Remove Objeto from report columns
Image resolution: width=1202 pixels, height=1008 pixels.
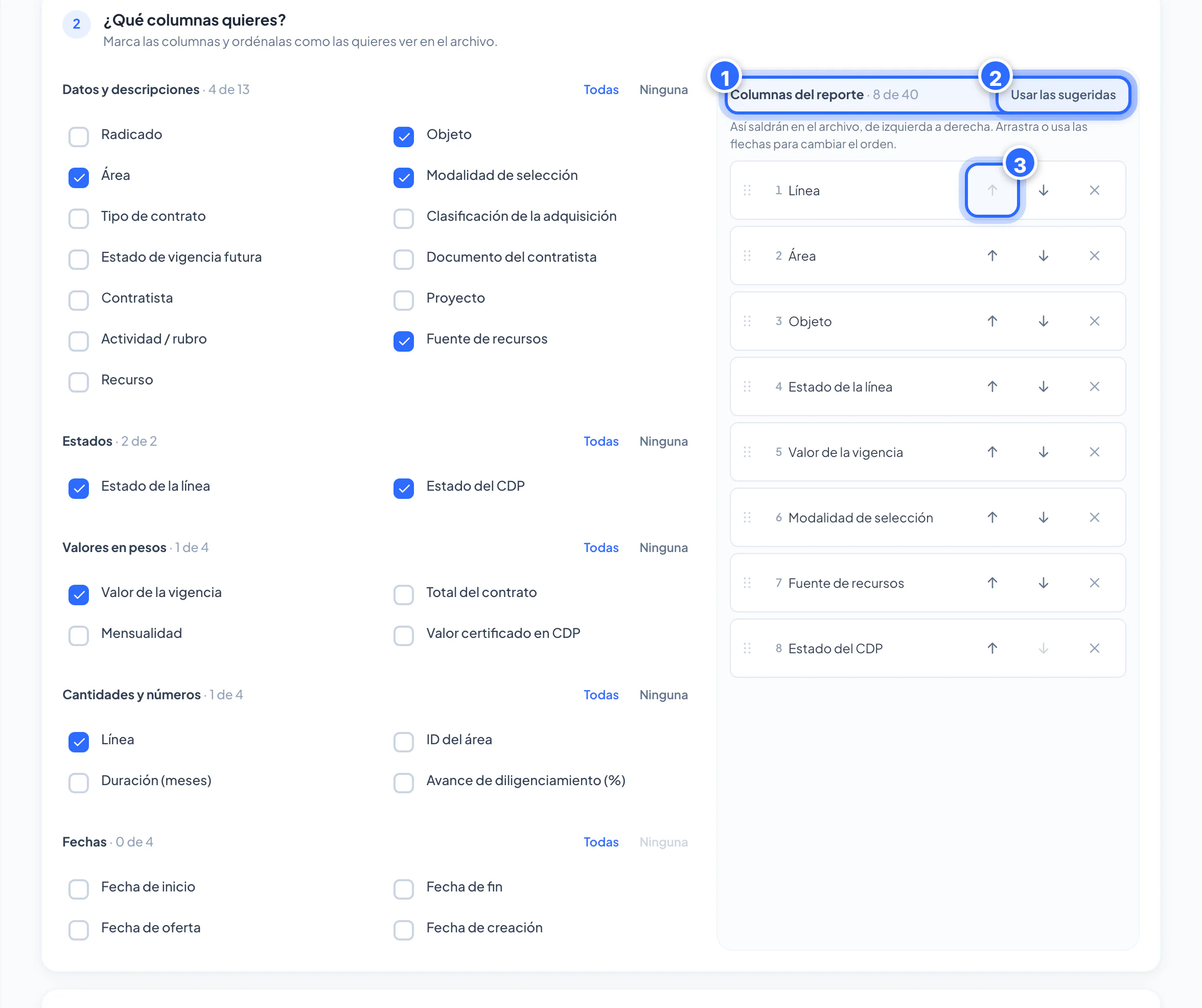(1094, 321)
